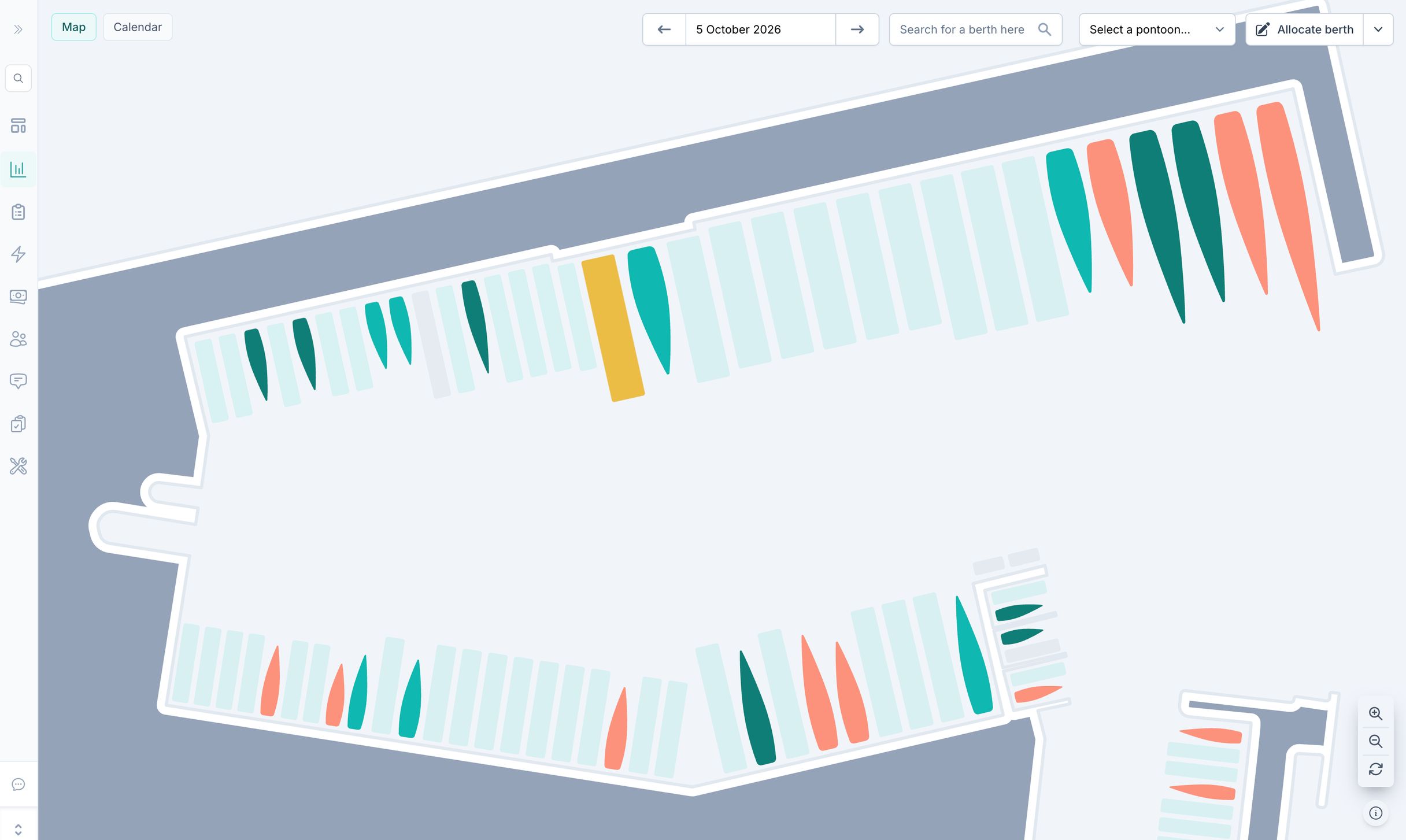This screenshot has width=1406, height=840.
Task: Go to previous date with left arrow
Action: coord(664,29)
